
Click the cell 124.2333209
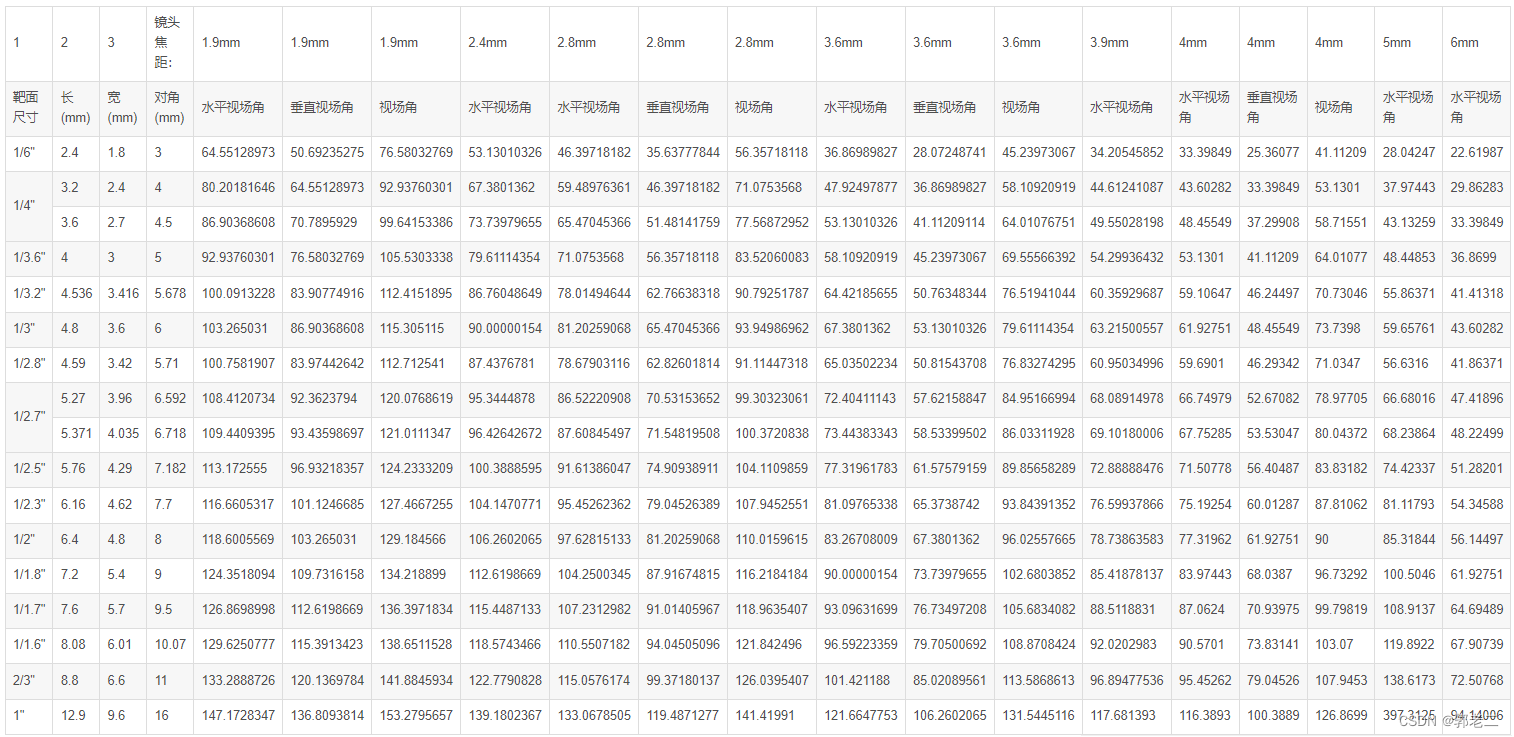(x=416, y=468)
